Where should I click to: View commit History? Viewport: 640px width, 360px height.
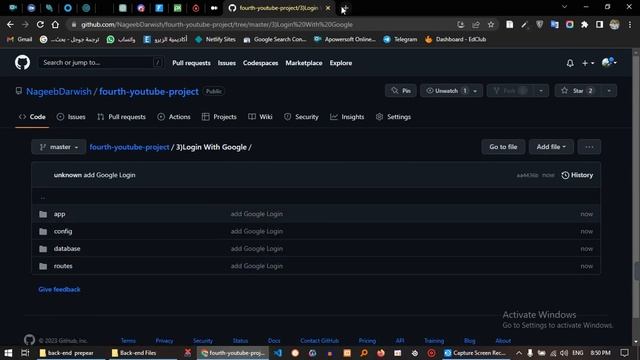[x=577, y=175]
